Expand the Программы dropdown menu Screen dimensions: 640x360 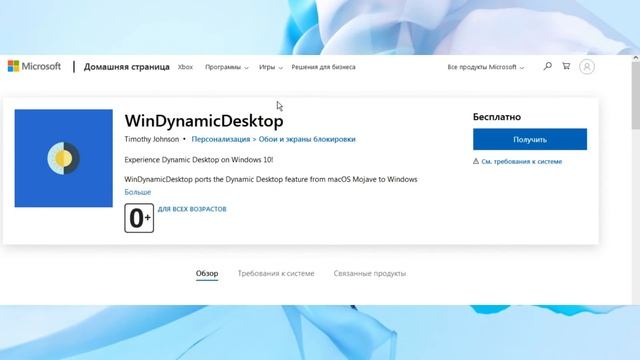tap(227, 67)
